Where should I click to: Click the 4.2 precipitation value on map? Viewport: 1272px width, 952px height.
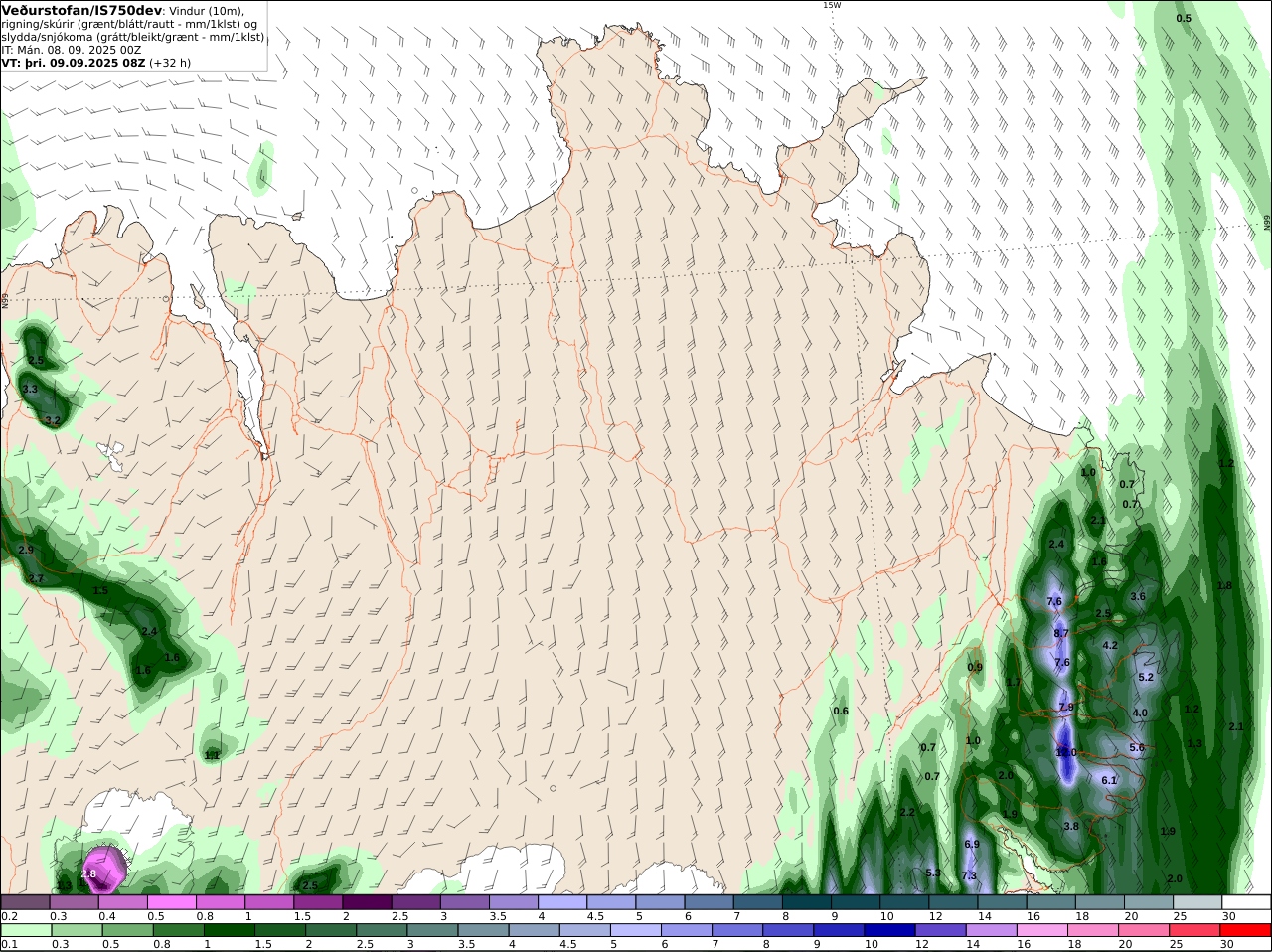pyautogui.click(x=1110, y=645)
